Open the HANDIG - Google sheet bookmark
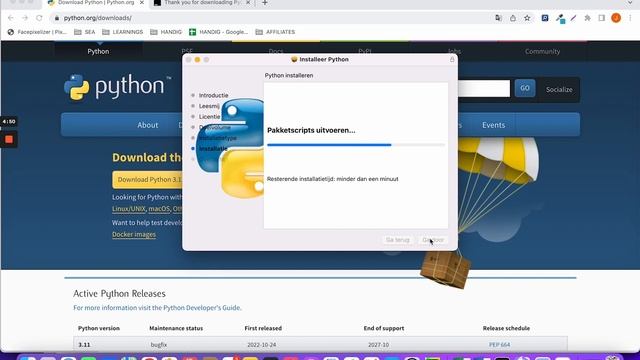 point(218,32)
